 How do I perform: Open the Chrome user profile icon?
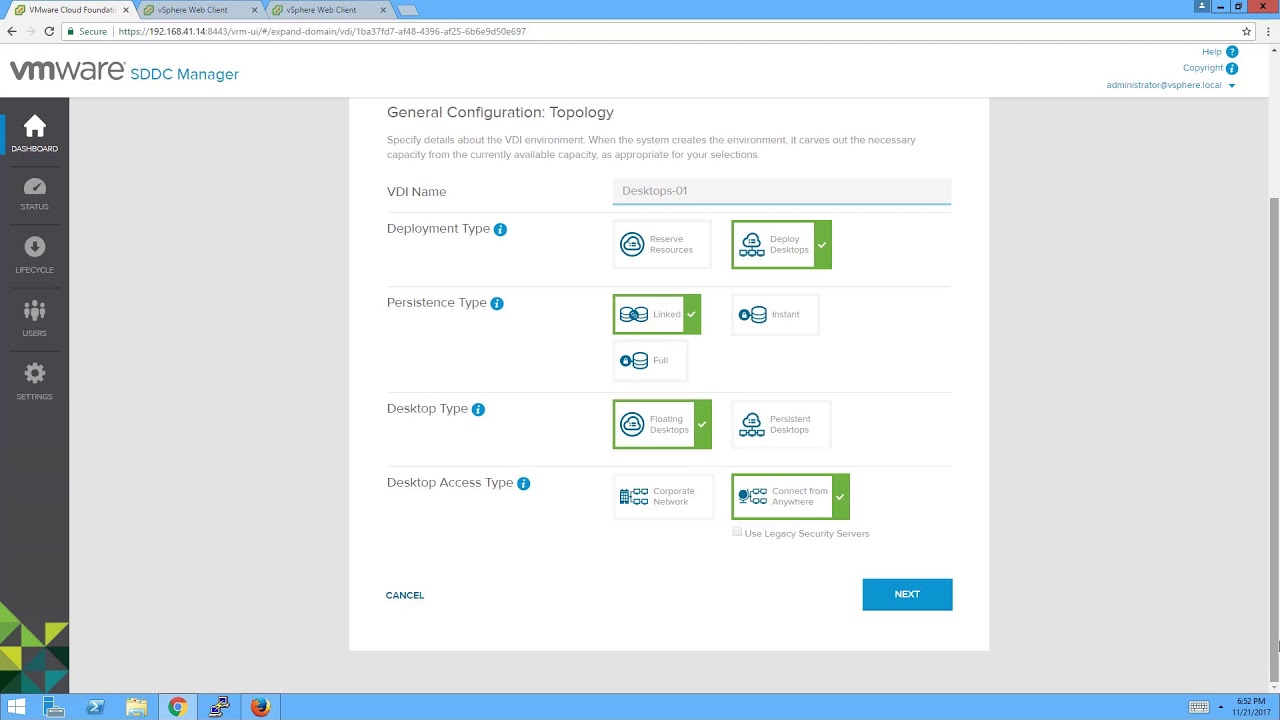click(1201, 6)
